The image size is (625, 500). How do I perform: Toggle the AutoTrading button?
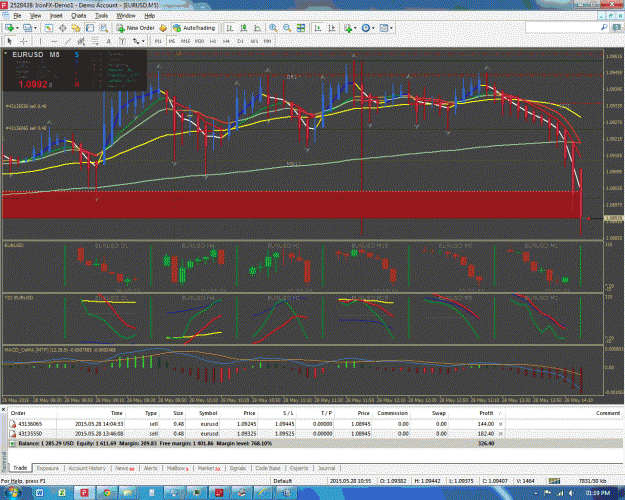tap(195, 28)
